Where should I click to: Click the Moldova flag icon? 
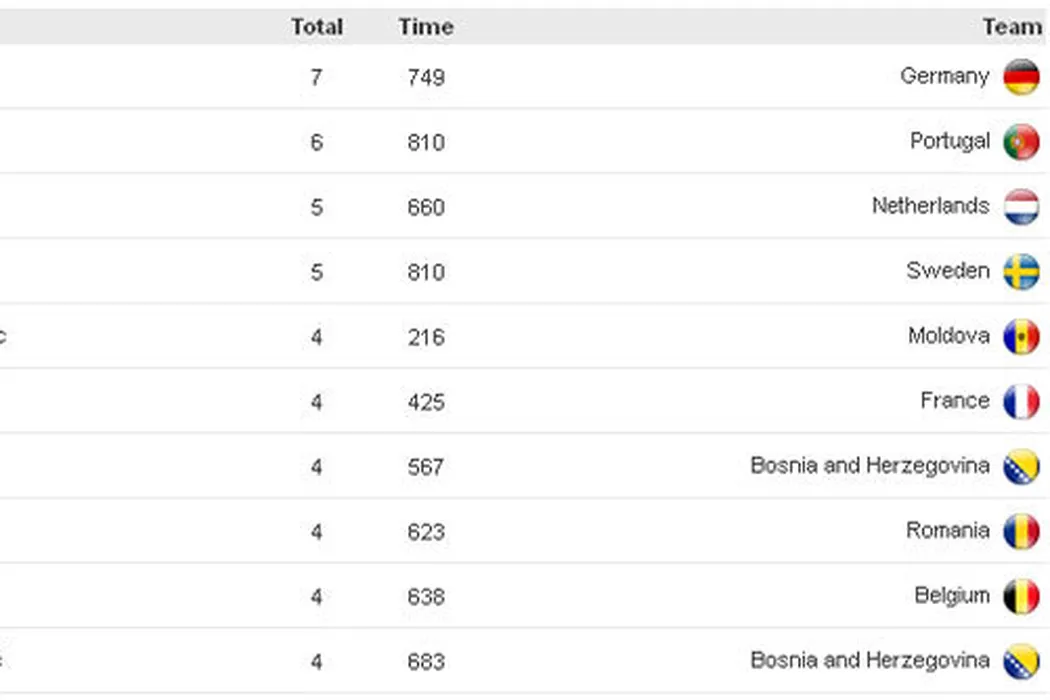click(1021, 337)
